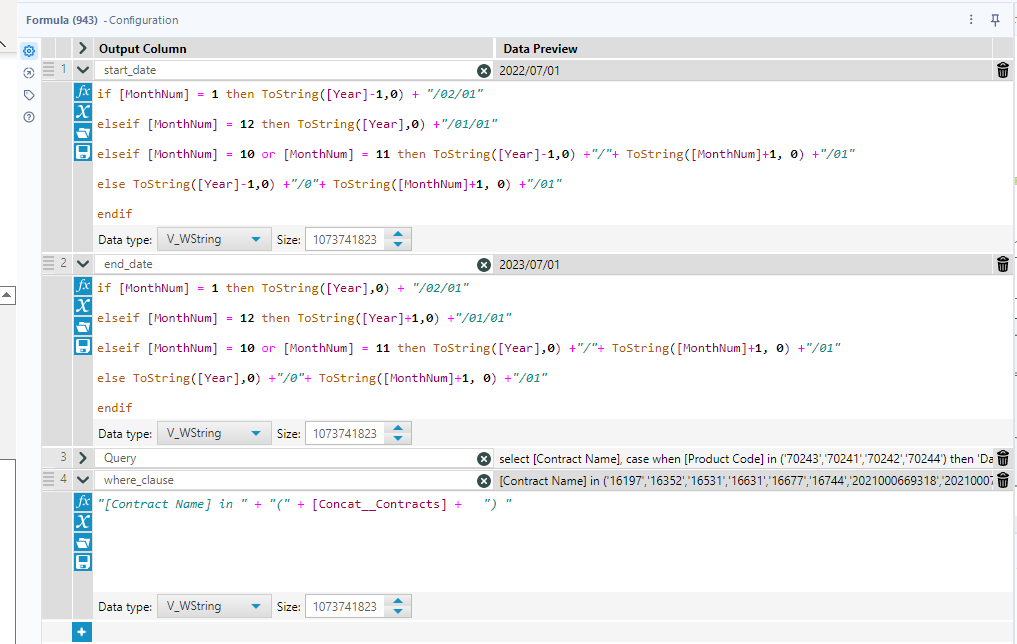Click the Output Column header chevron
Image resolution: width=1017 pixels, height=644 pixels.
(81, 48)
